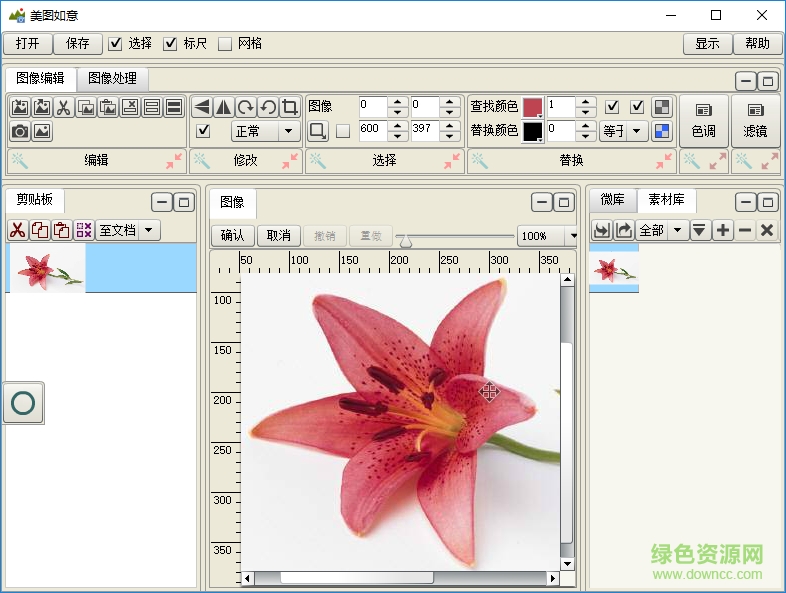The height and width of the screenshot is (593, 786).
Task: Click the scissors cut icon in edit toolbar
Action: coord(63,107)
